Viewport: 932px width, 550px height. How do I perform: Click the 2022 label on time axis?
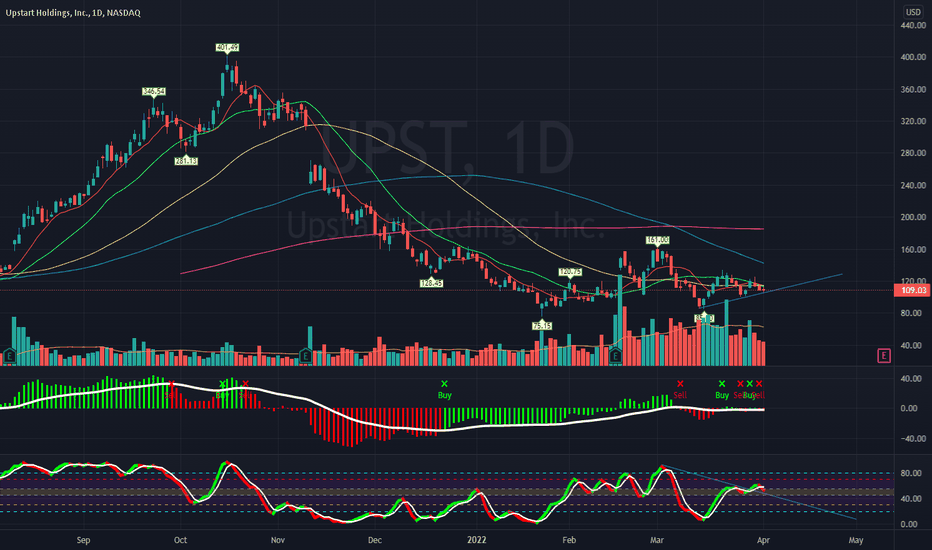pyautogui.click(x=477, y=540)
